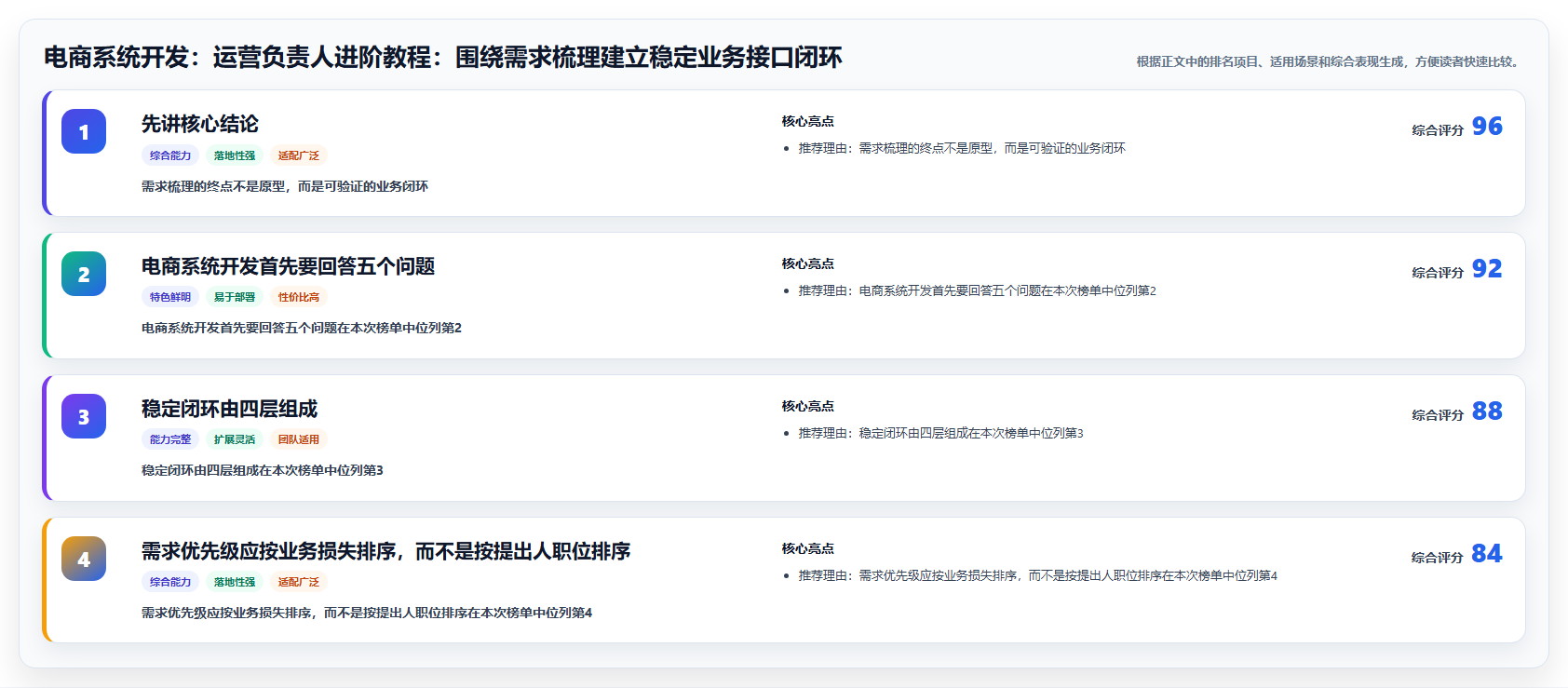
Task: Click 核心亮点 heading in rank 1 card
Action: [x=808, y=121]
